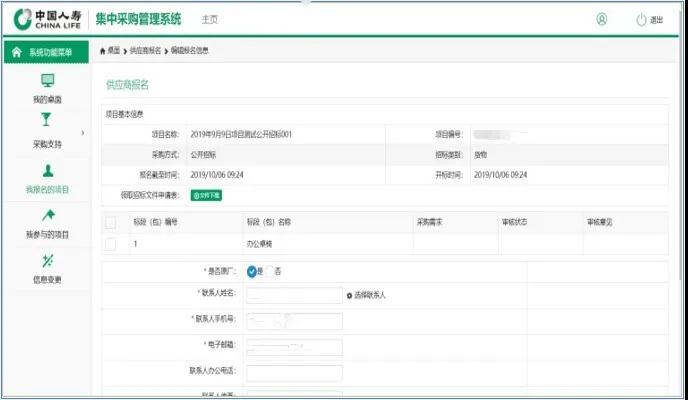
Task: Click the 我报名的项目 sidebar label
Action: (x=47, y=189)
